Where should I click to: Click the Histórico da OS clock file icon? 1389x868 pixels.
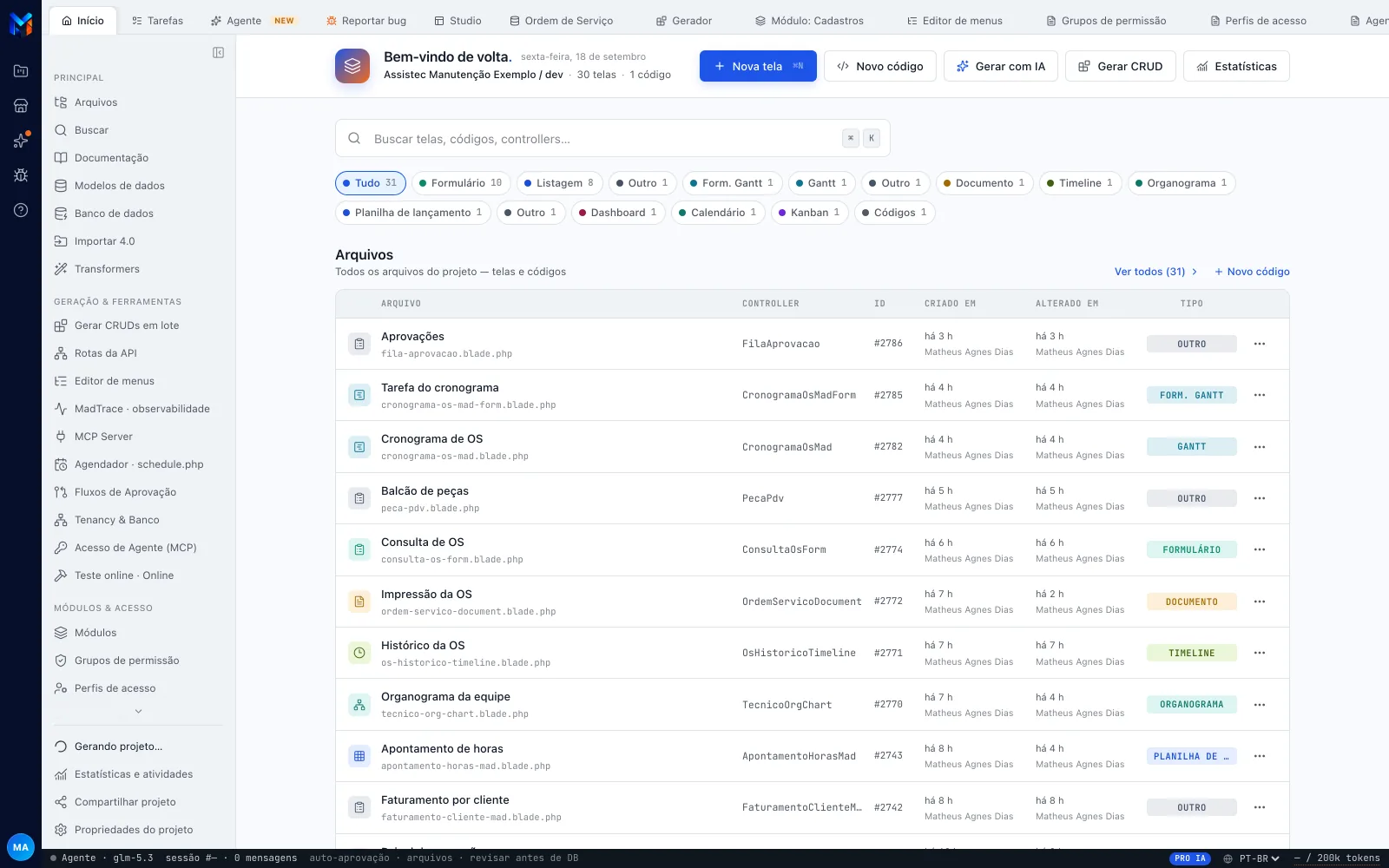(359, 653)
